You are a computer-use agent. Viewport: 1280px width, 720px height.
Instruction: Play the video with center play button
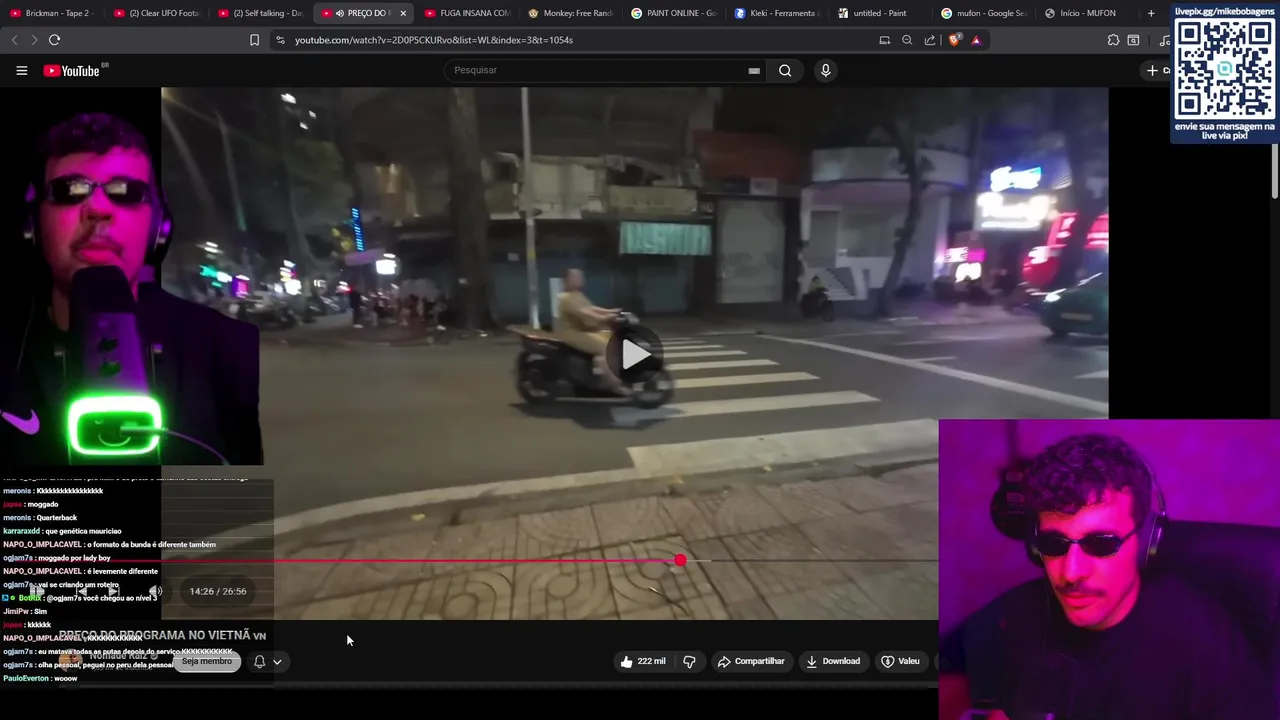[x=635, y=355]
